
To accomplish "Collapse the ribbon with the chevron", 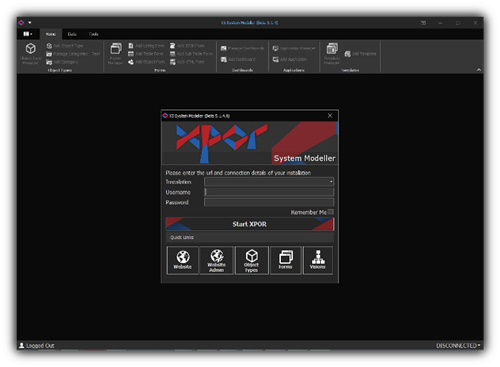I will tap(479, 70).
